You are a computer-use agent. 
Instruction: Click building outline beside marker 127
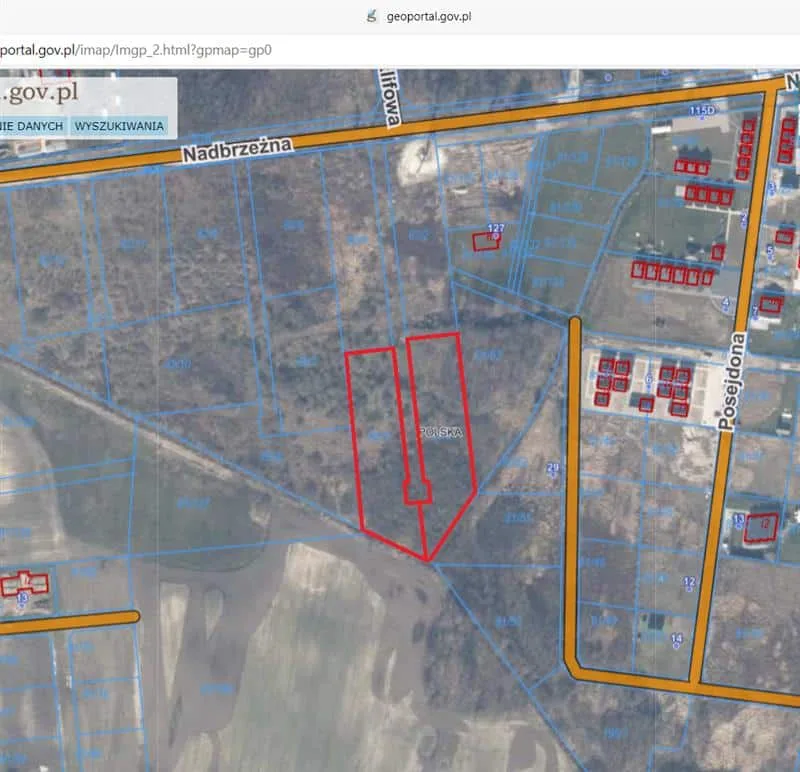pos(486,242)
